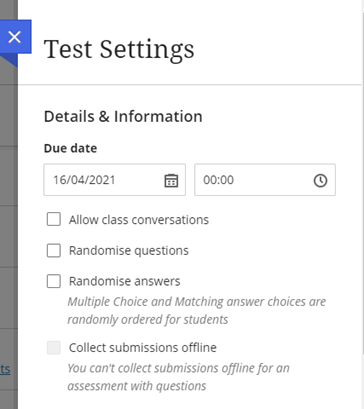Click the panel's vertical scrollbar
This screenshot has width=364, height=409.
[363, 177]
